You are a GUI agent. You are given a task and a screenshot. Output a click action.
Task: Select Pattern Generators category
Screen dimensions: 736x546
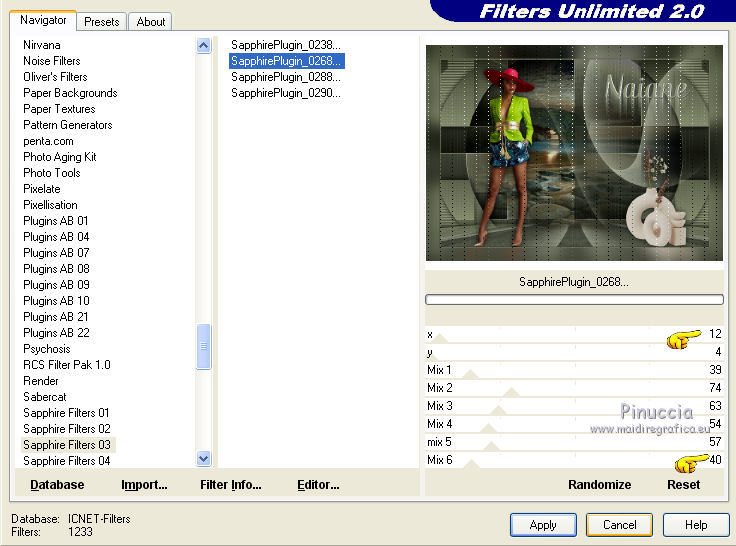[68, 125]
